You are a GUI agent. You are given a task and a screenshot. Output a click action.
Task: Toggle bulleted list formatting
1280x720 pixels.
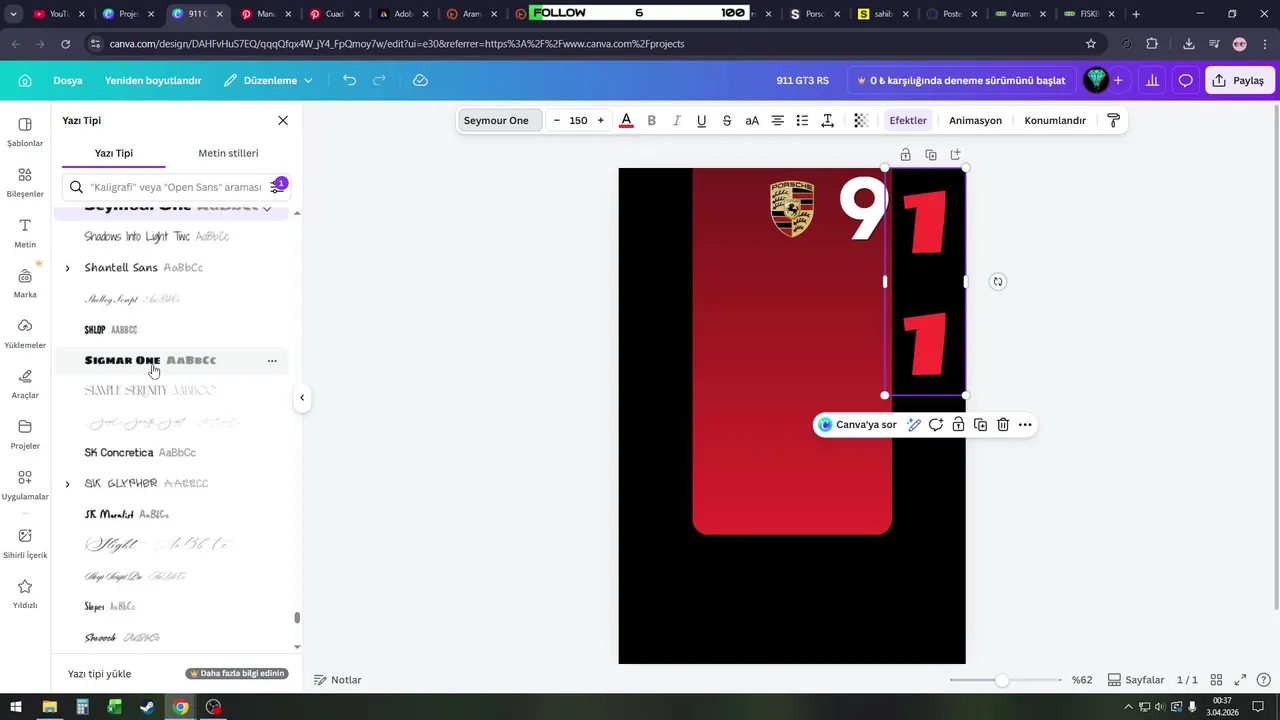[x=802, y=120]
